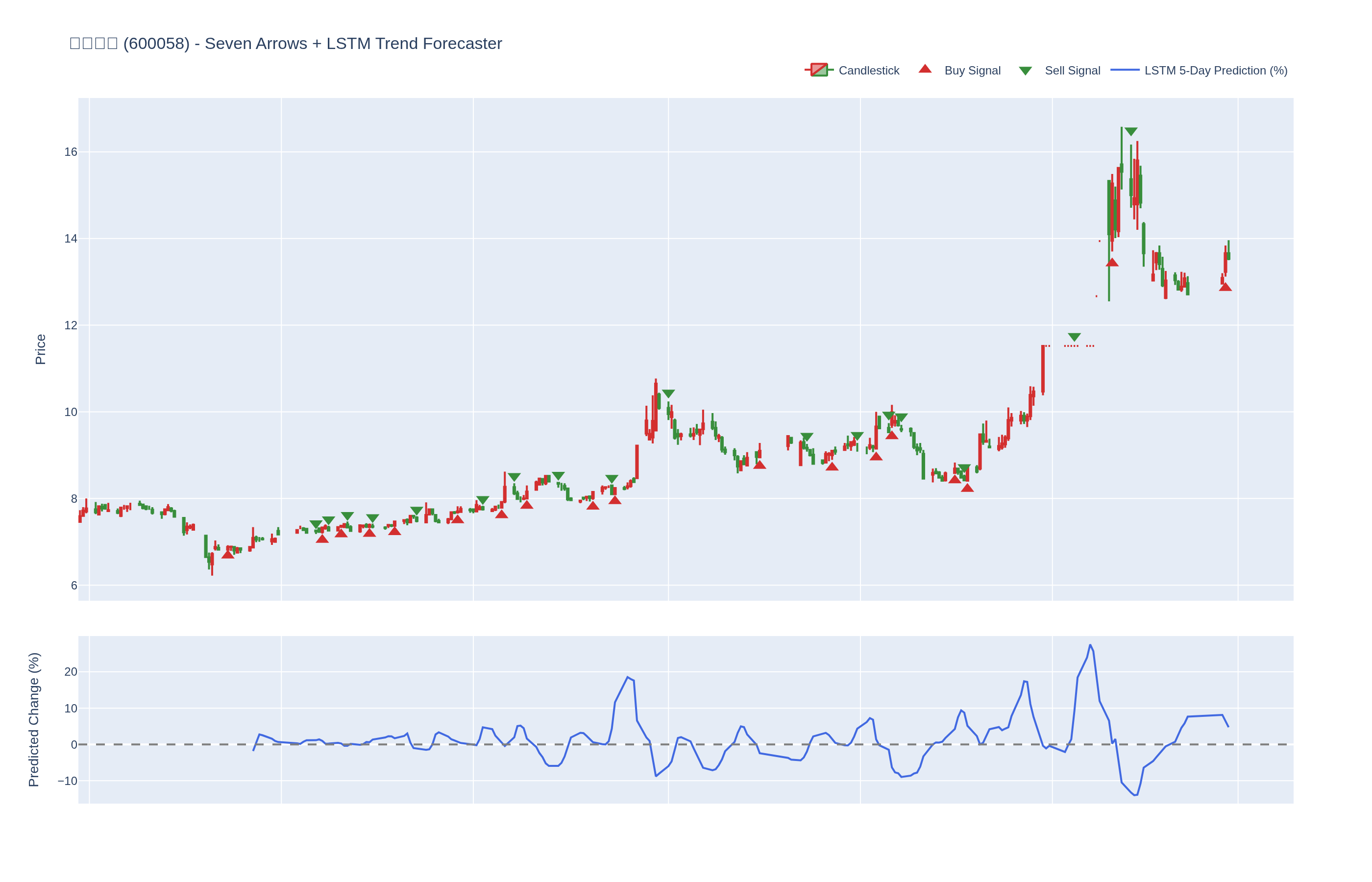Click the sell marker near the 12 price gap

(1074, 337)
